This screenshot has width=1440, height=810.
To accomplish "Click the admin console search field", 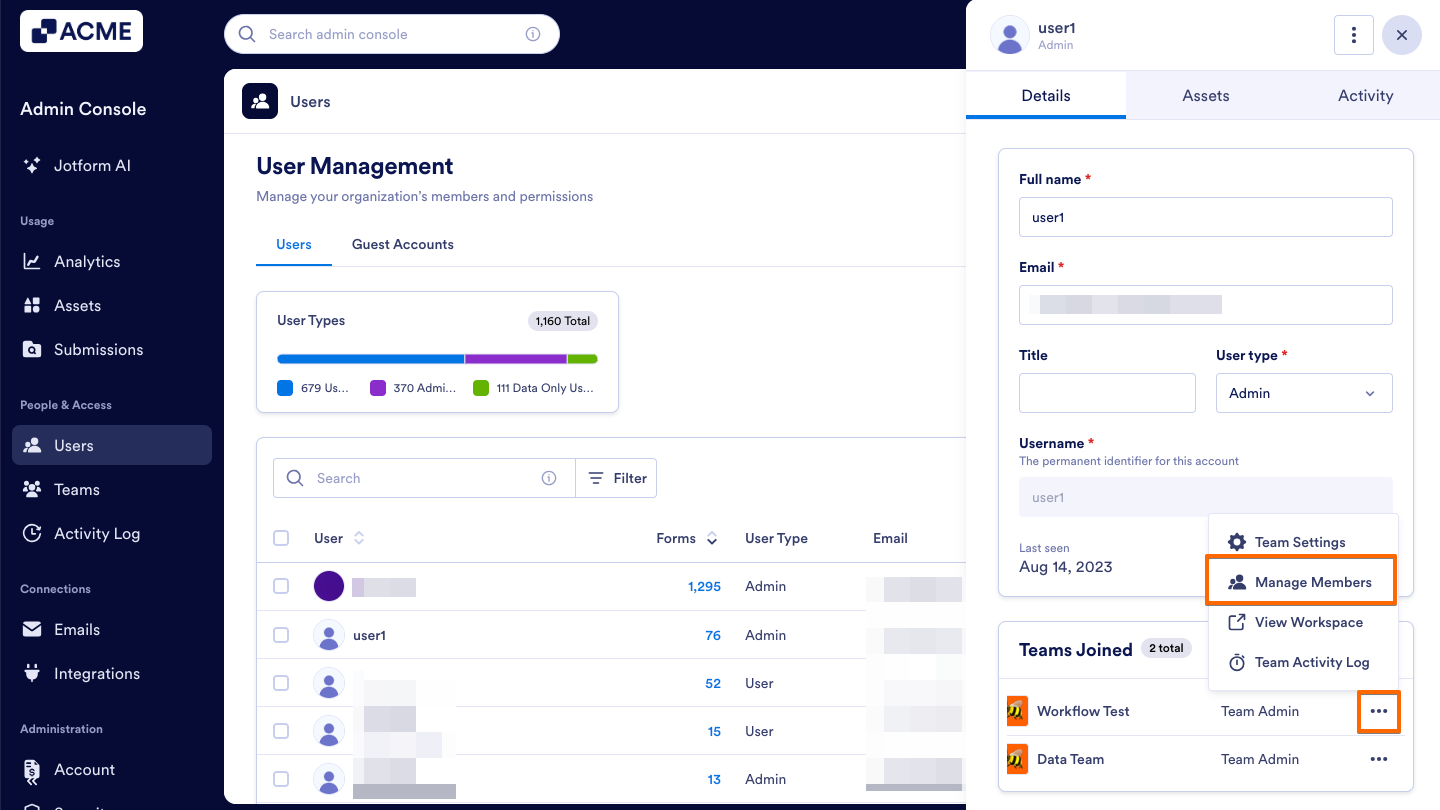I will [x=392, y=33].
